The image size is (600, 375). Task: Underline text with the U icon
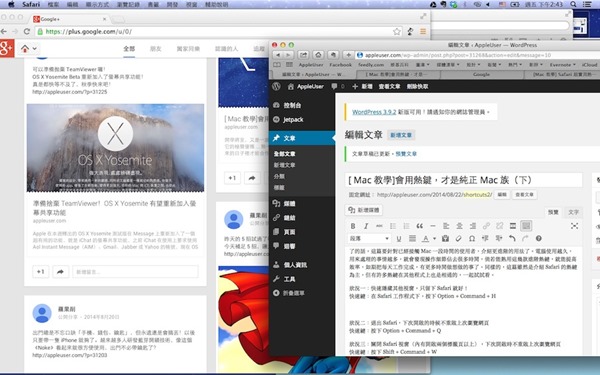[399, 238]
